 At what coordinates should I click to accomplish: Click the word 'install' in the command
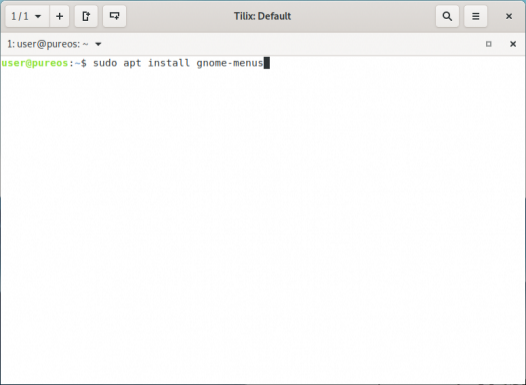(169, 63)
